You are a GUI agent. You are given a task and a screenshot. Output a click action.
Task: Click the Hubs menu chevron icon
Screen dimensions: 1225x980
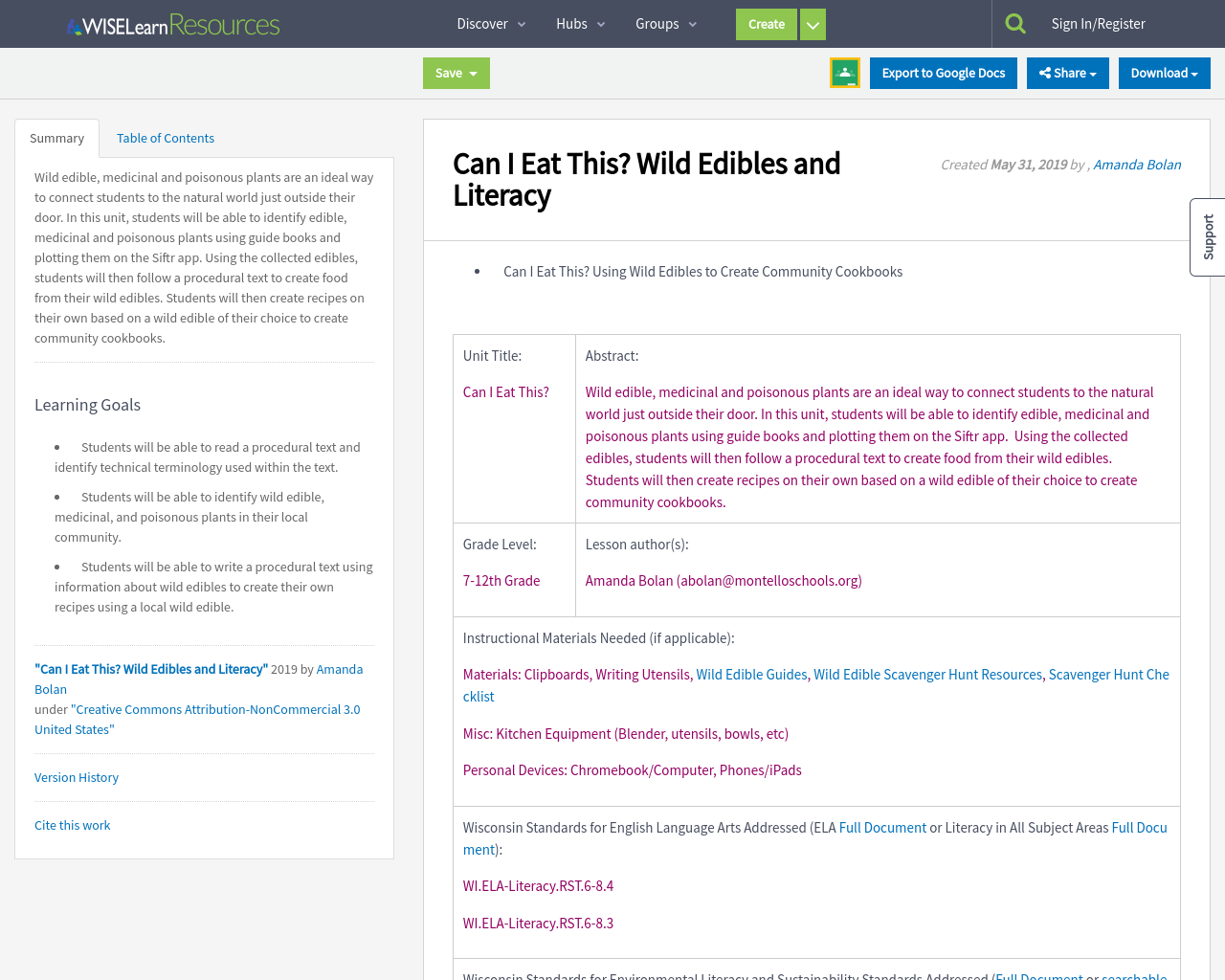[599, 24]
